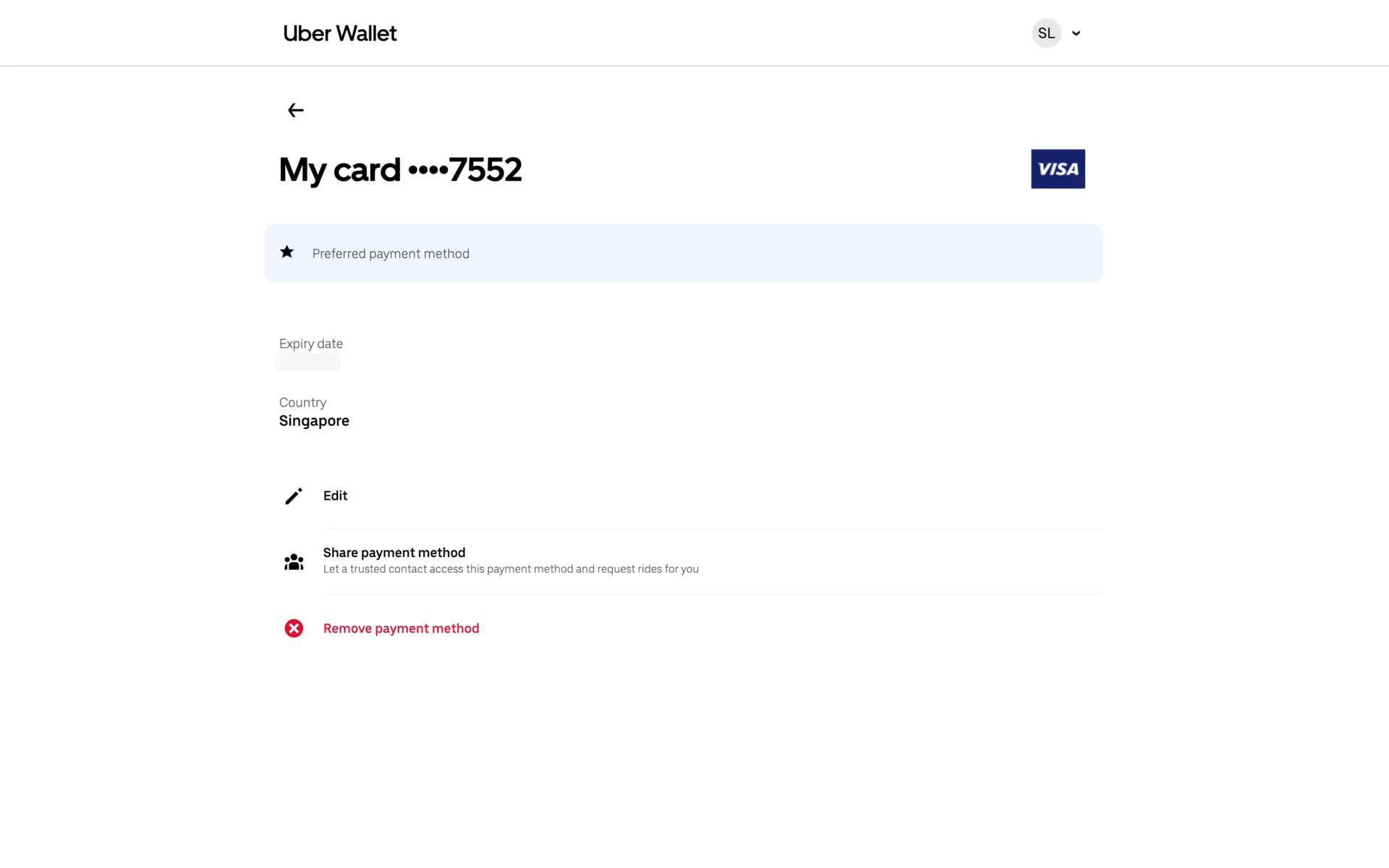Click the SL profile avatar
The width and height of the screenshot is (1389, 868).
[x=1046, y=33]
